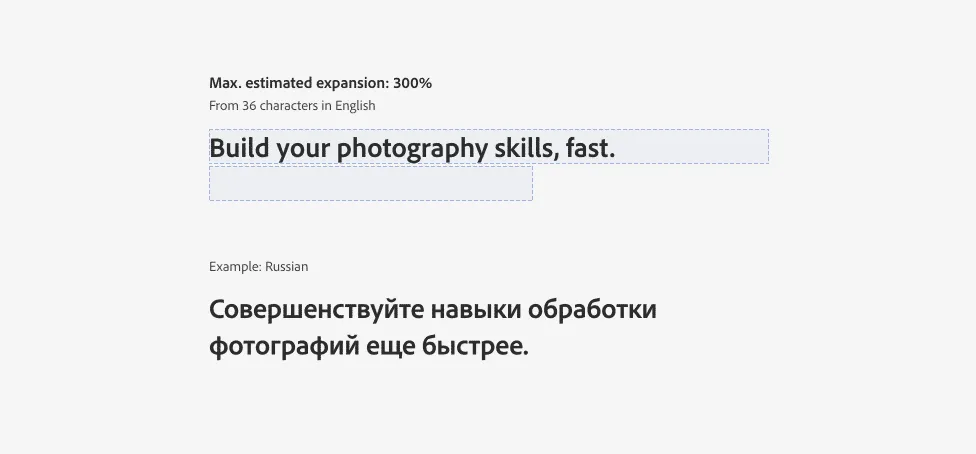This screenshot has height=454, width=976.
Task: Click the Russian word "Совершенствуйте"
Action: tap(315, 310)
